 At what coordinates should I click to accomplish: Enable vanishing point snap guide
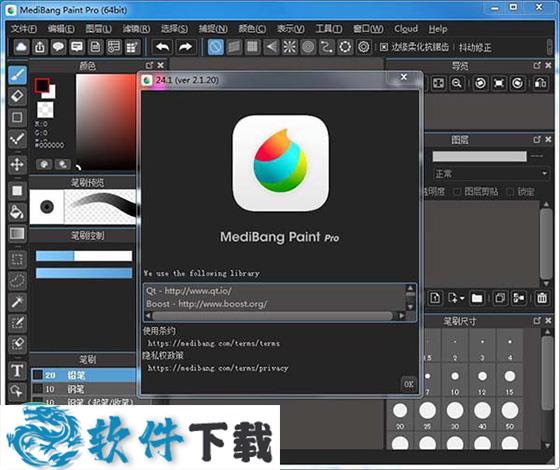(x=271, y=47)
